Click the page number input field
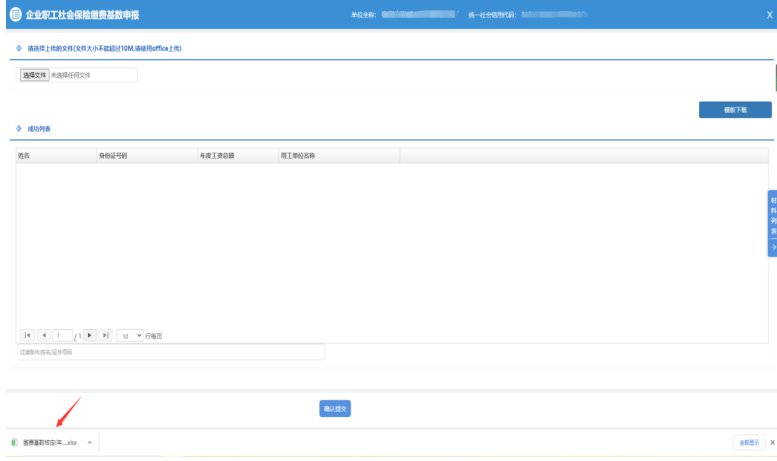Image resolution: width=777 pixels, height=461 pixels. [x=62, y=335]
